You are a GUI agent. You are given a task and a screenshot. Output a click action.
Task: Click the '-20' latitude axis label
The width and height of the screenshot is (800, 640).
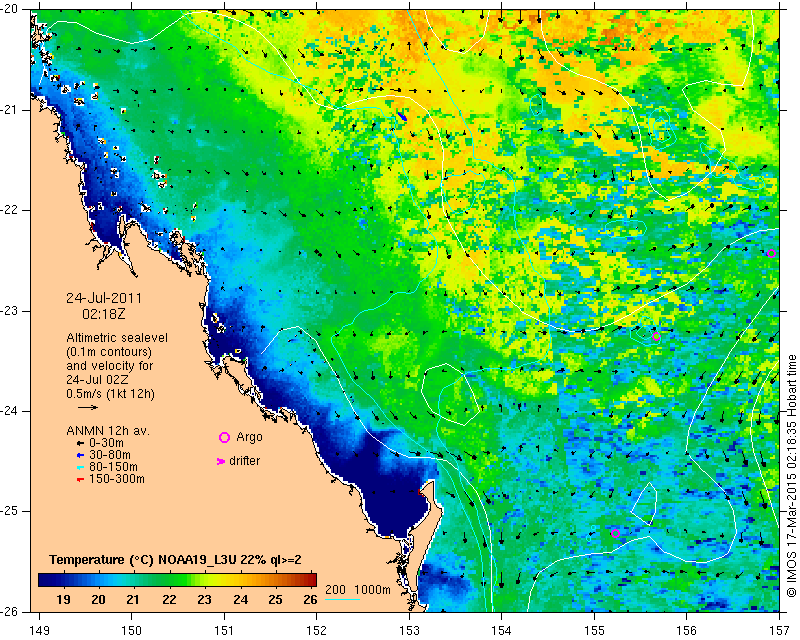pos(9,9)
